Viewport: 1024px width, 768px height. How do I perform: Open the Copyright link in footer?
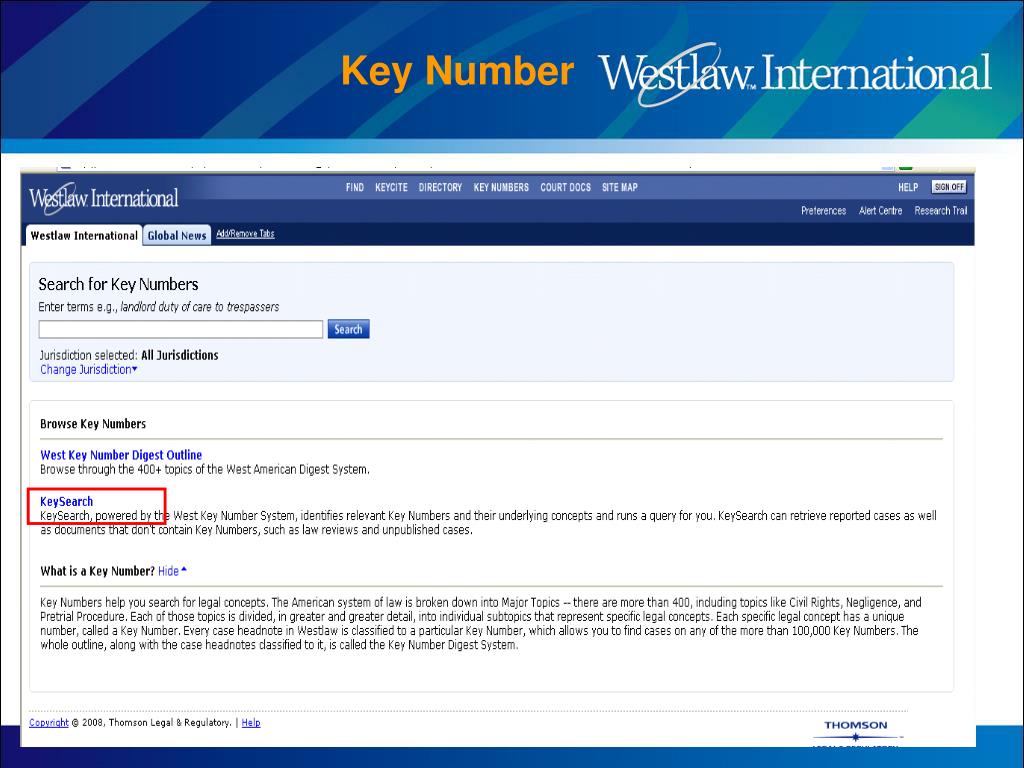coord(49,723)
